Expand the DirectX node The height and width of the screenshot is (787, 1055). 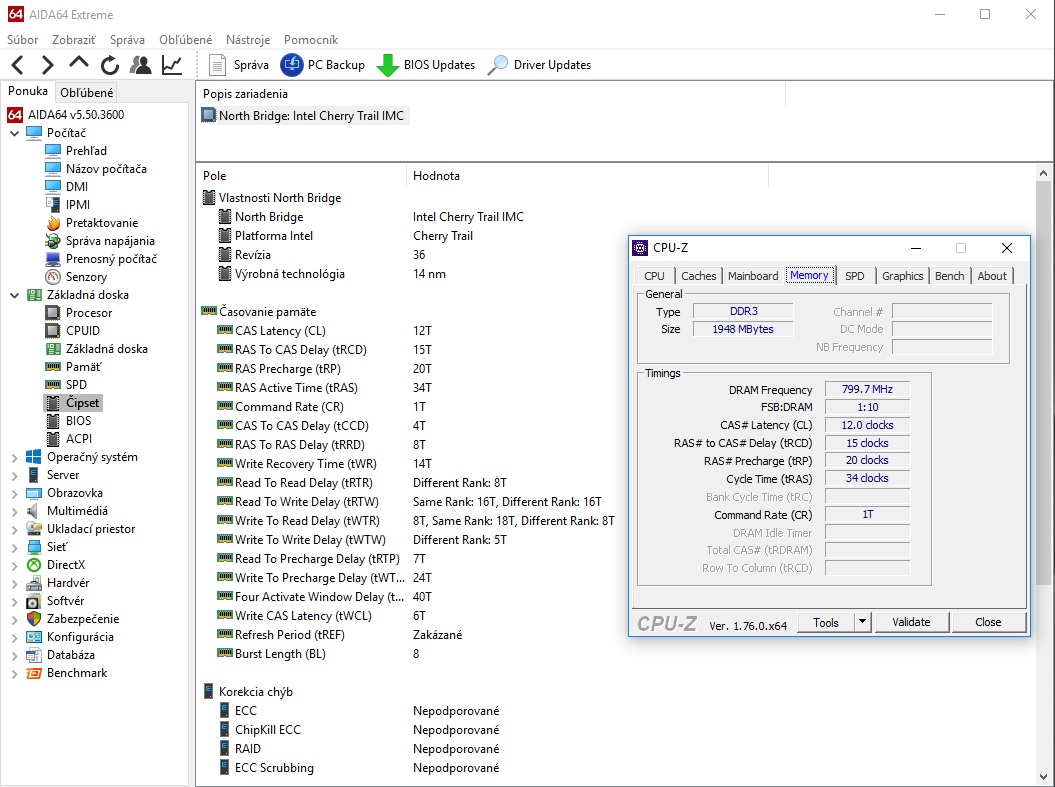[14, 566]
